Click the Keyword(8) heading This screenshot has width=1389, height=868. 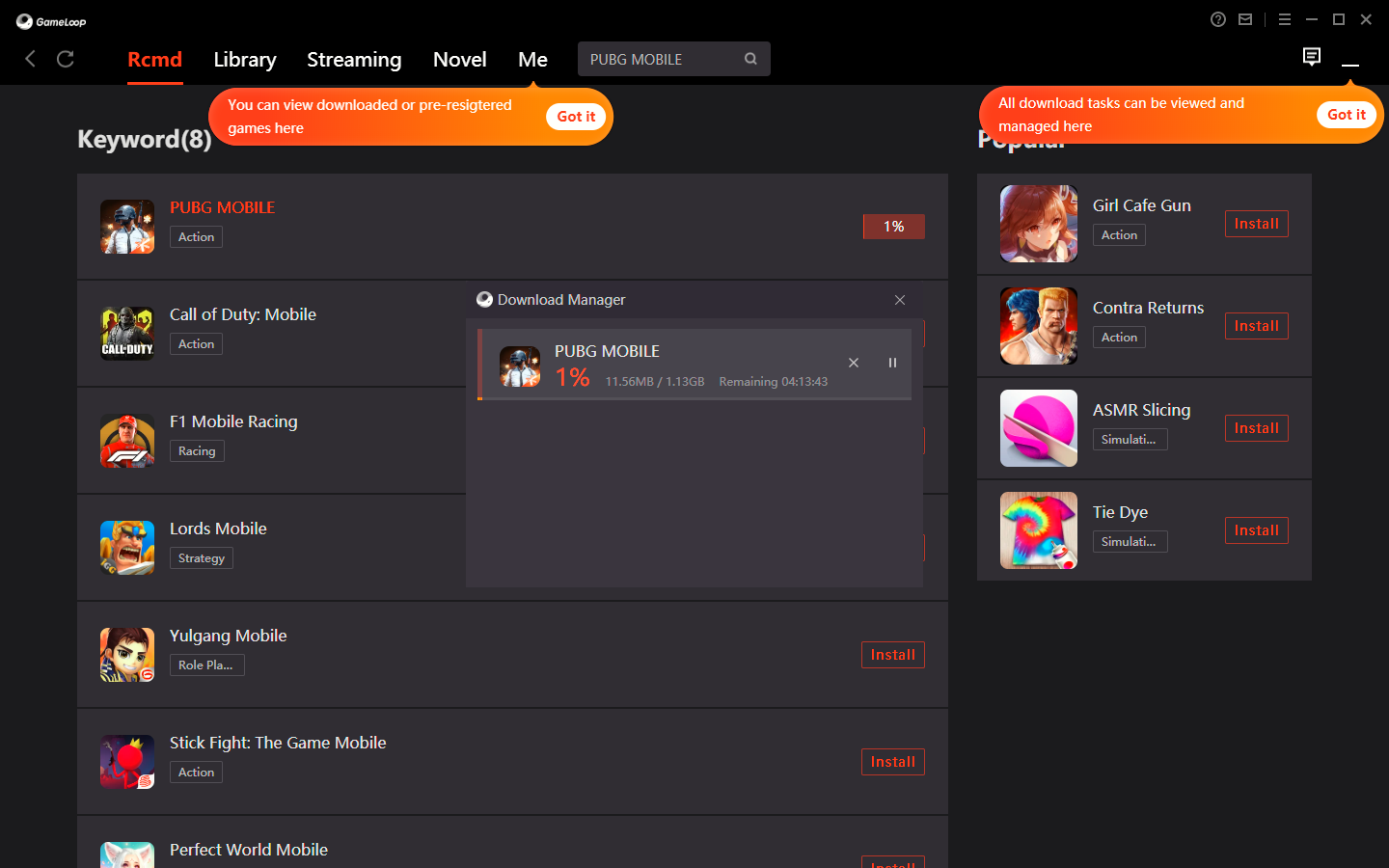(145, 140)
